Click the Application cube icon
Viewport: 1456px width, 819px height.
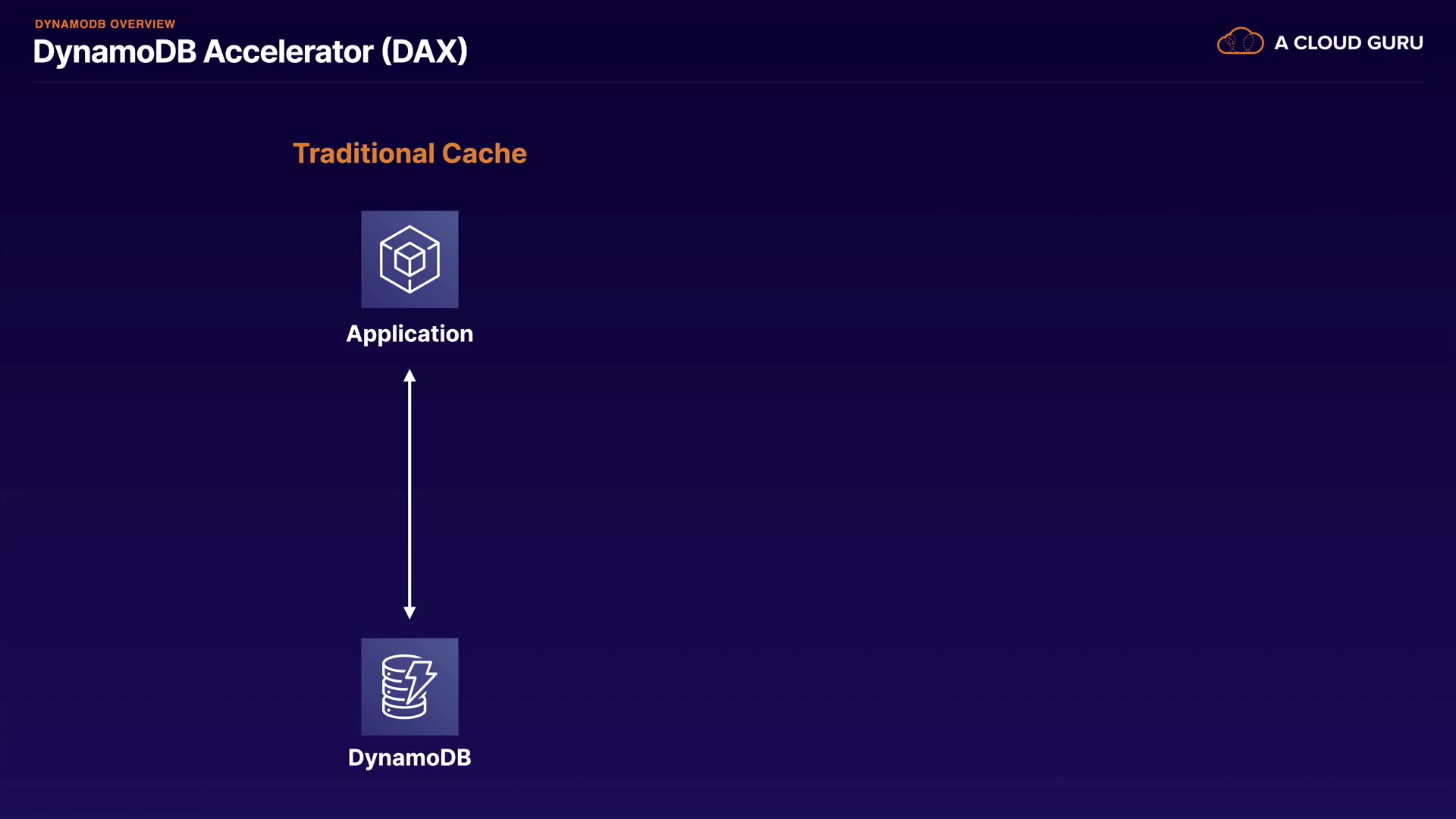coord(409,259)
